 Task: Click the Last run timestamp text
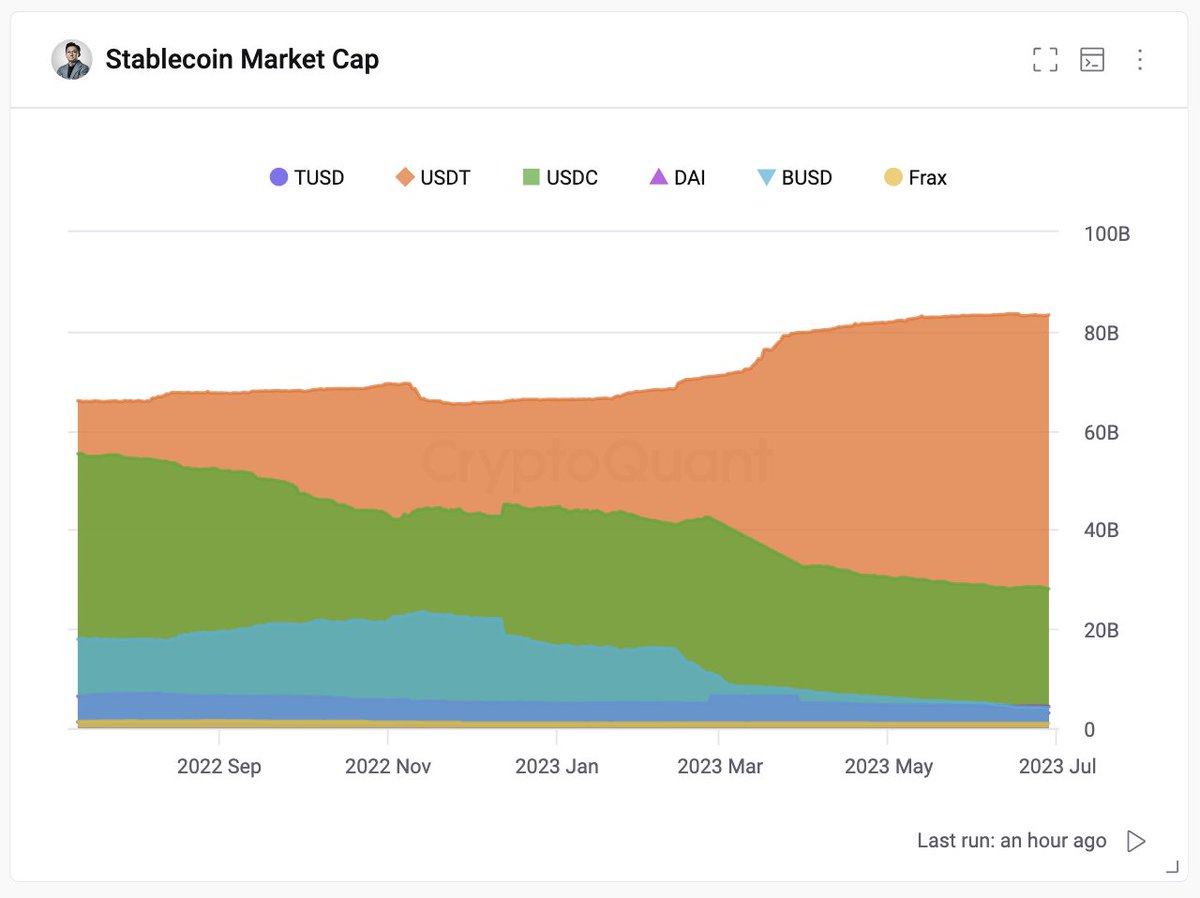1012,841
